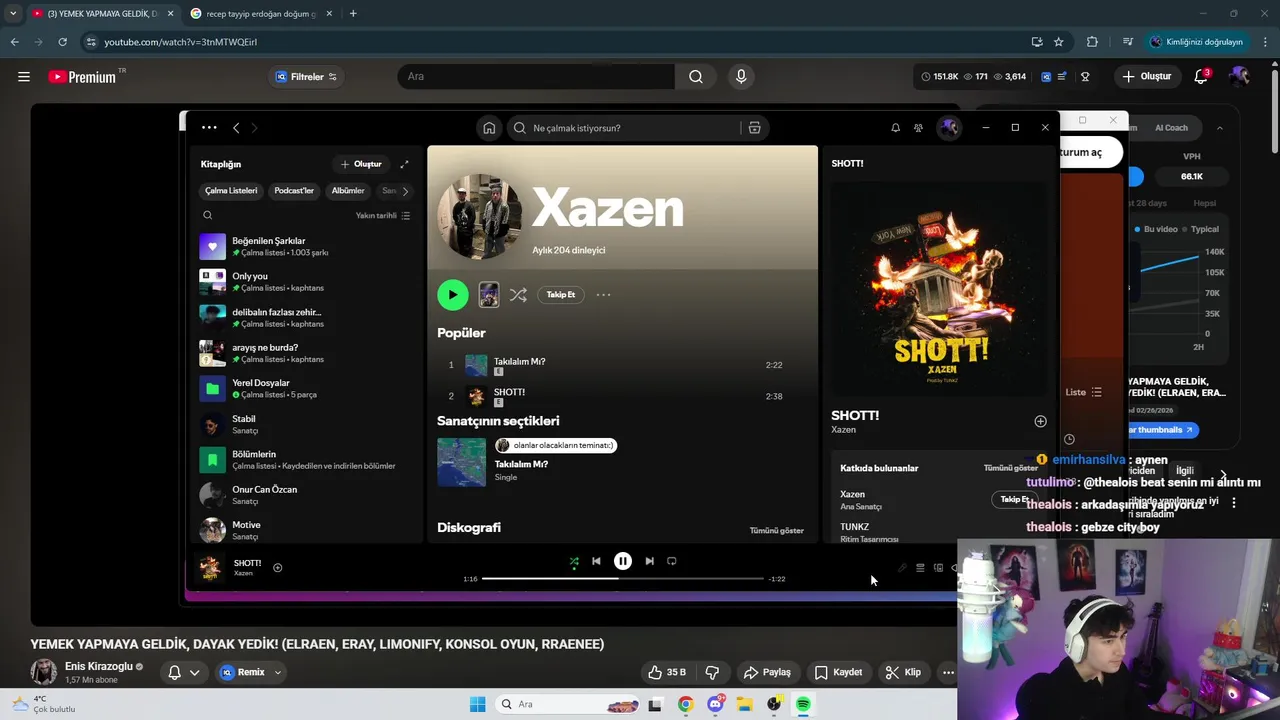Add SHOTT! to library from right panel
The width and height of the screenshot is (1280, 720).
1040,421
